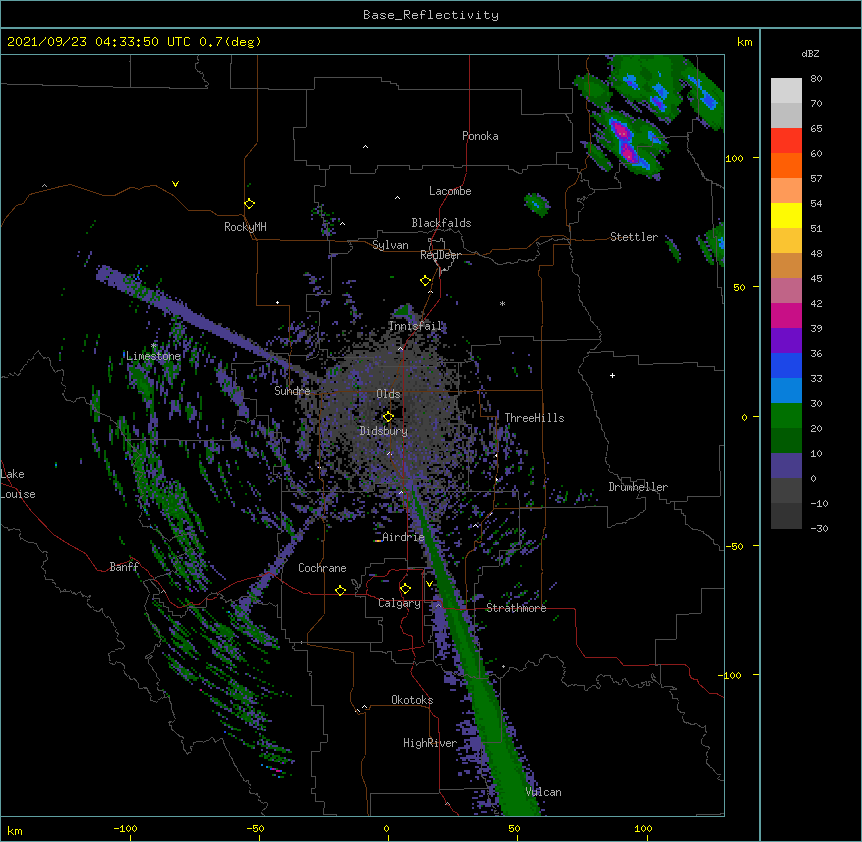Viewport: 862px width, 842px height.
Task: Click the Lake Louise label
Action: (18, 484)
